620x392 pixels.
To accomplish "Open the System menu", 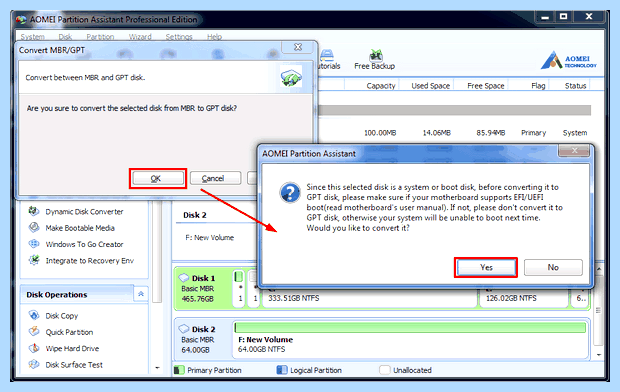I will [x=32, y=37].
